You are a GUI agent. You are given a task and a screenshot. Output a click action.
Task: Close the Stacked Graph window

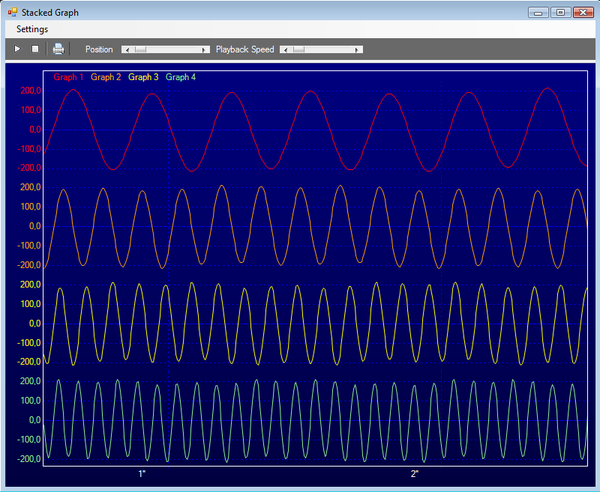[x=582, y=12]
